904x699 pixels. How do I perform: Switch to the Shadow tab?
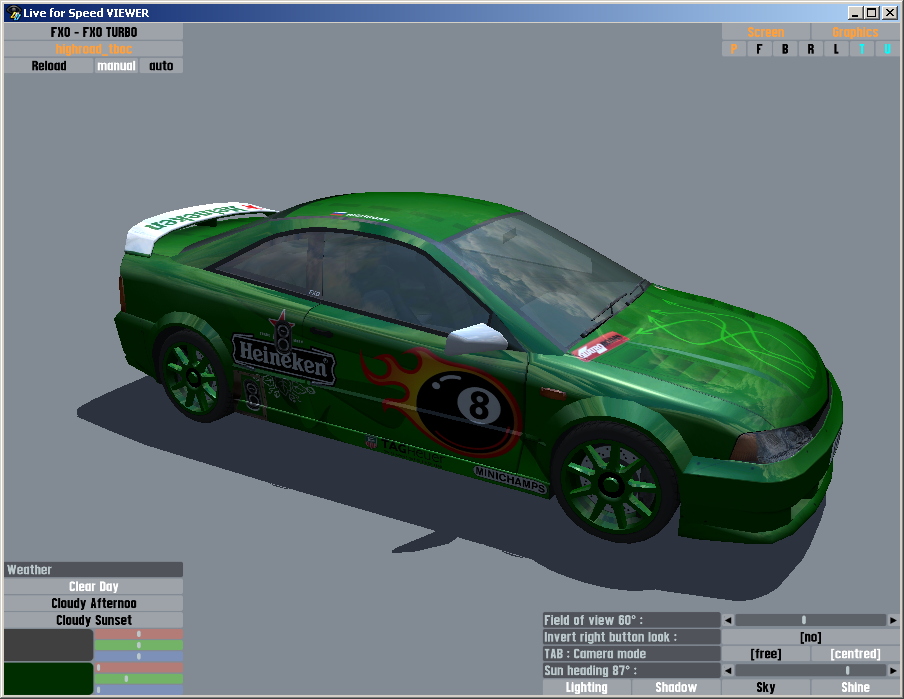pyautogui.click(x=676, y=687)
